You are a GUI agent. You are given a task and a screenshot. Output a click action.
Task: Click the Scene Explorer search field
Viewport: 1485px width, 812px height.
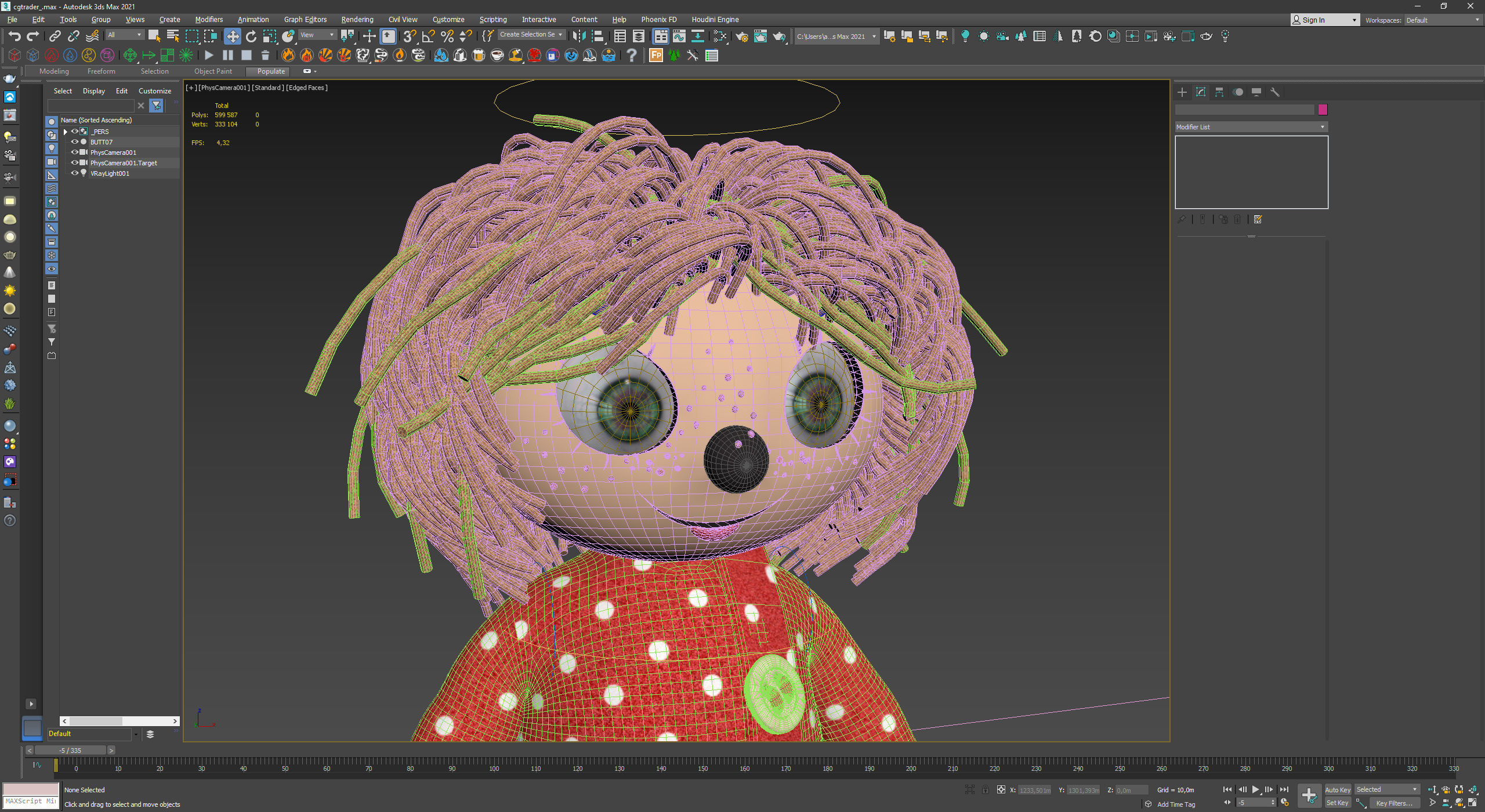(90, 106)
